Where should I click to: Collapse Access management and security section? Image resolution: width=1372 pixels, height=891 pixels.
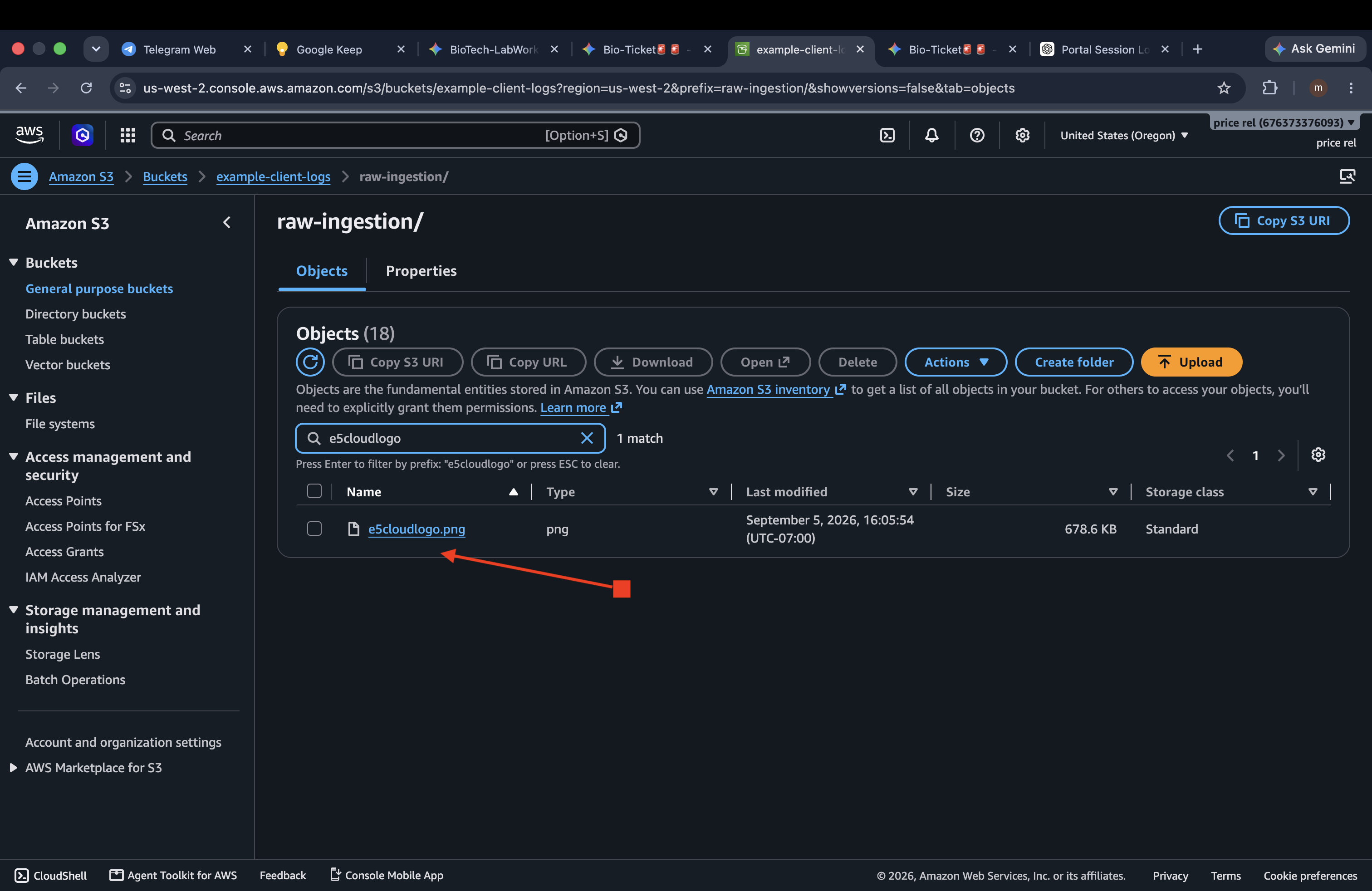(13, 456)
